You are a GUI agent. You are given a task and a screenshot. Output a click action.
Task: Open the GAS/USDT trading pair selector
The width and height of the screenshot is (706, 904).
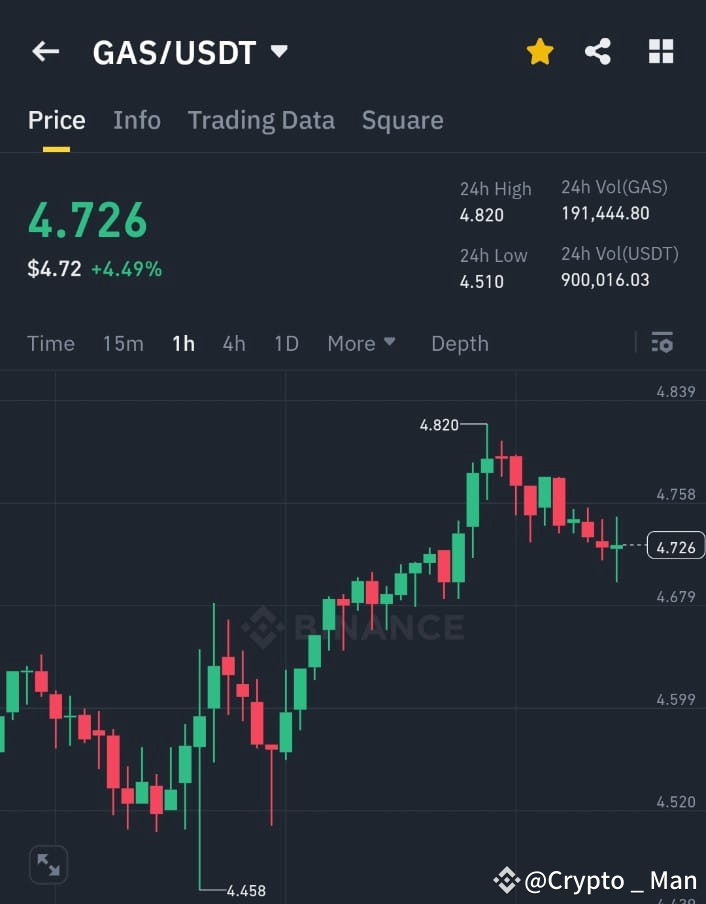[190, 51]
